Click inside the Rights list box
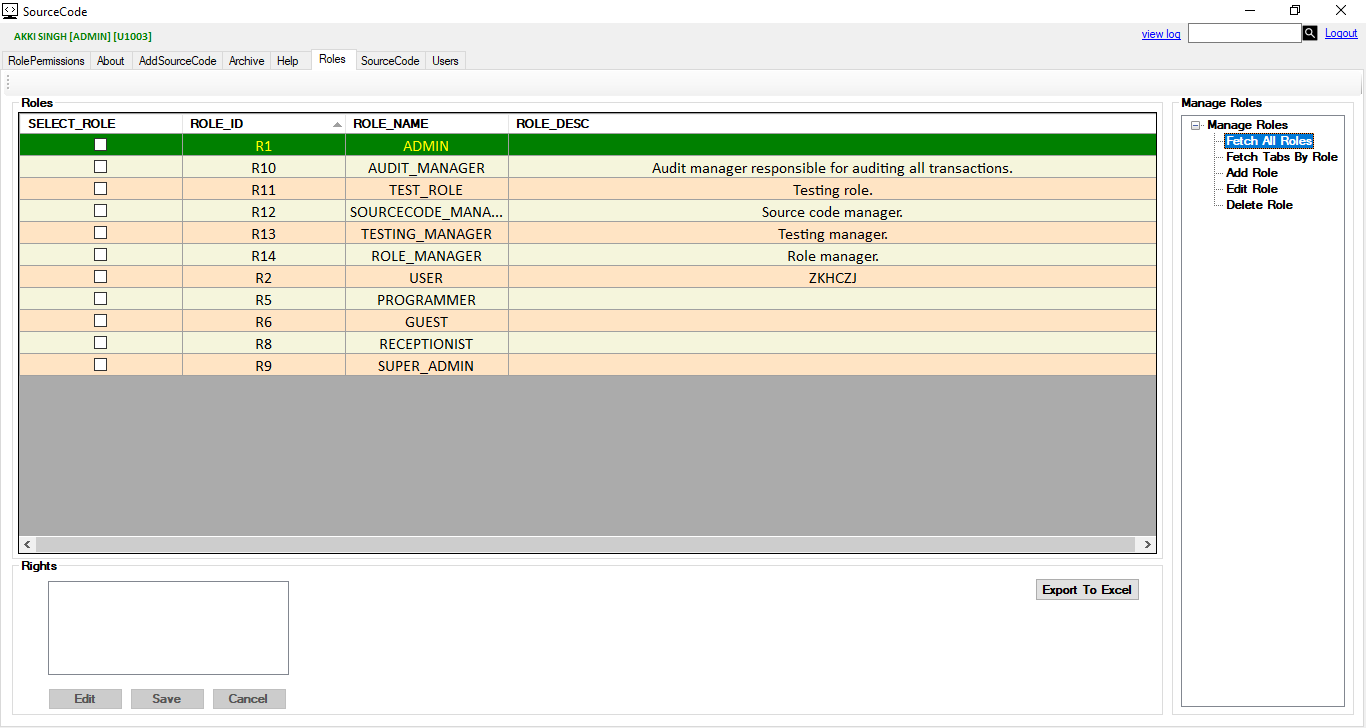Screen dimensions: 1366x728 pos(168,628)
